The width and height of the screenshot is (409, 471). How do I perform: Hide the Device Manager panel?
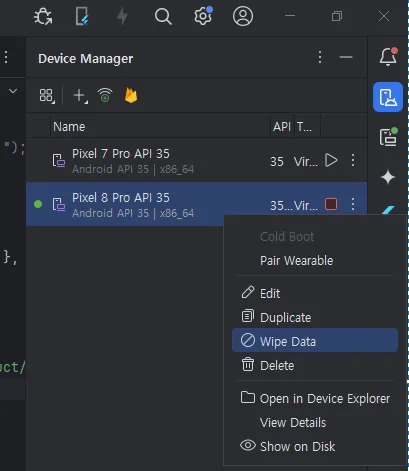346,57
